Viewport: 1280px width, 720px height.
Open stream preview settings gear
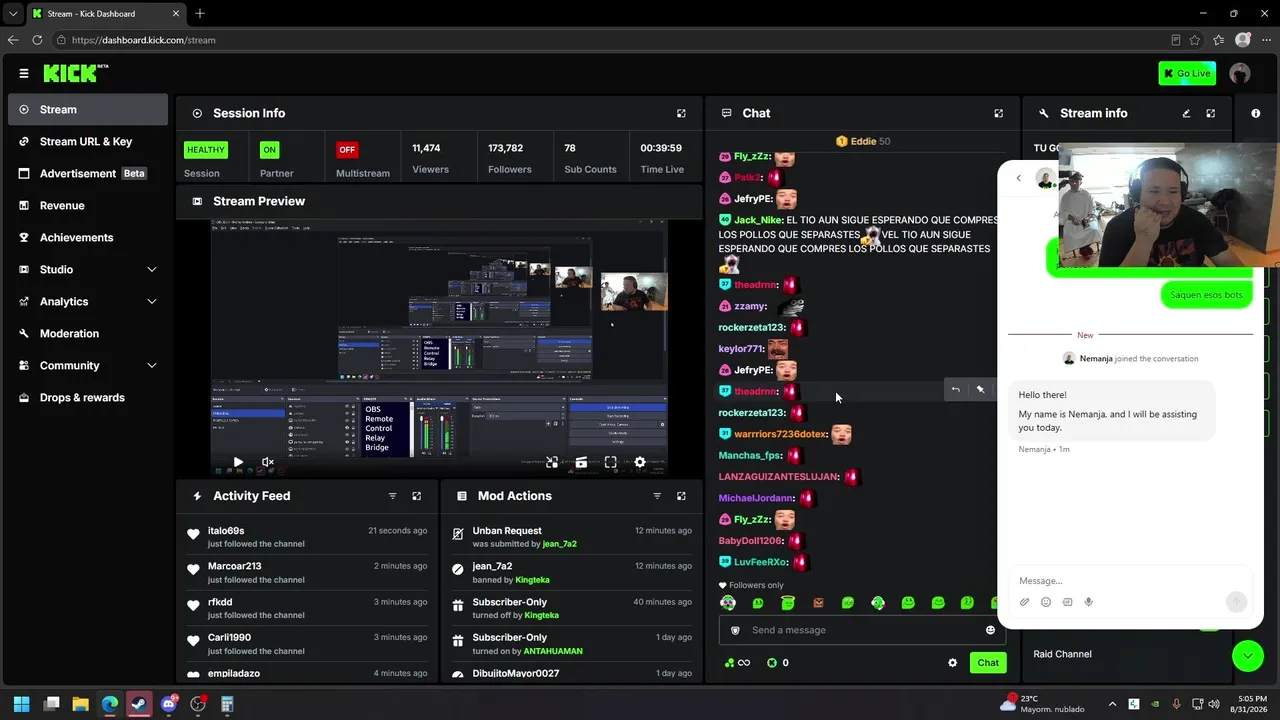tap(640, 462)
